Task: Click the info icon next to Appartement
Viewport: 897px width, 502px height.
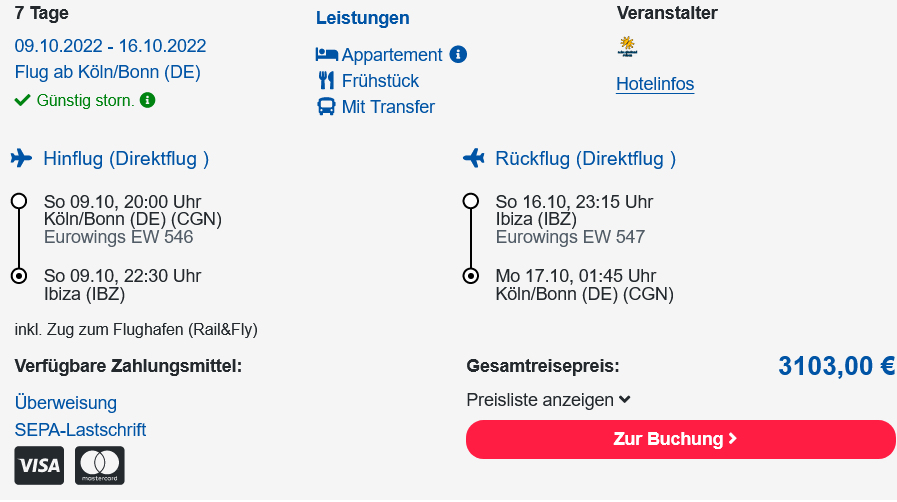Action: pyautogui.click(x=458, y=54)
